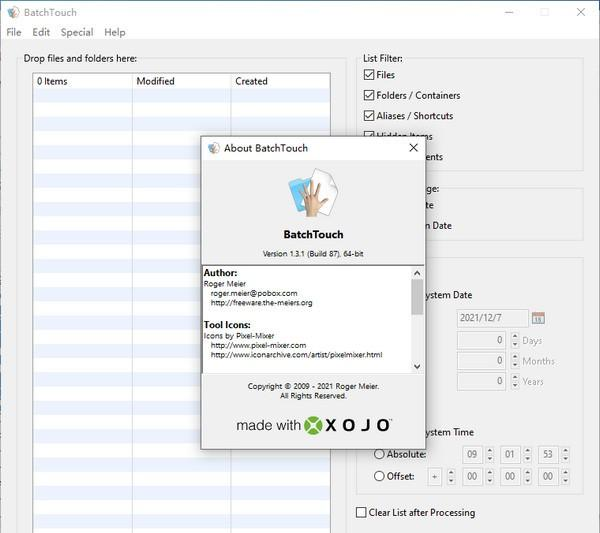This screenshot has width=600, height=533.
Task: Open http://freeware.the-meiers.org link
Action: click(x=261, y=303)
